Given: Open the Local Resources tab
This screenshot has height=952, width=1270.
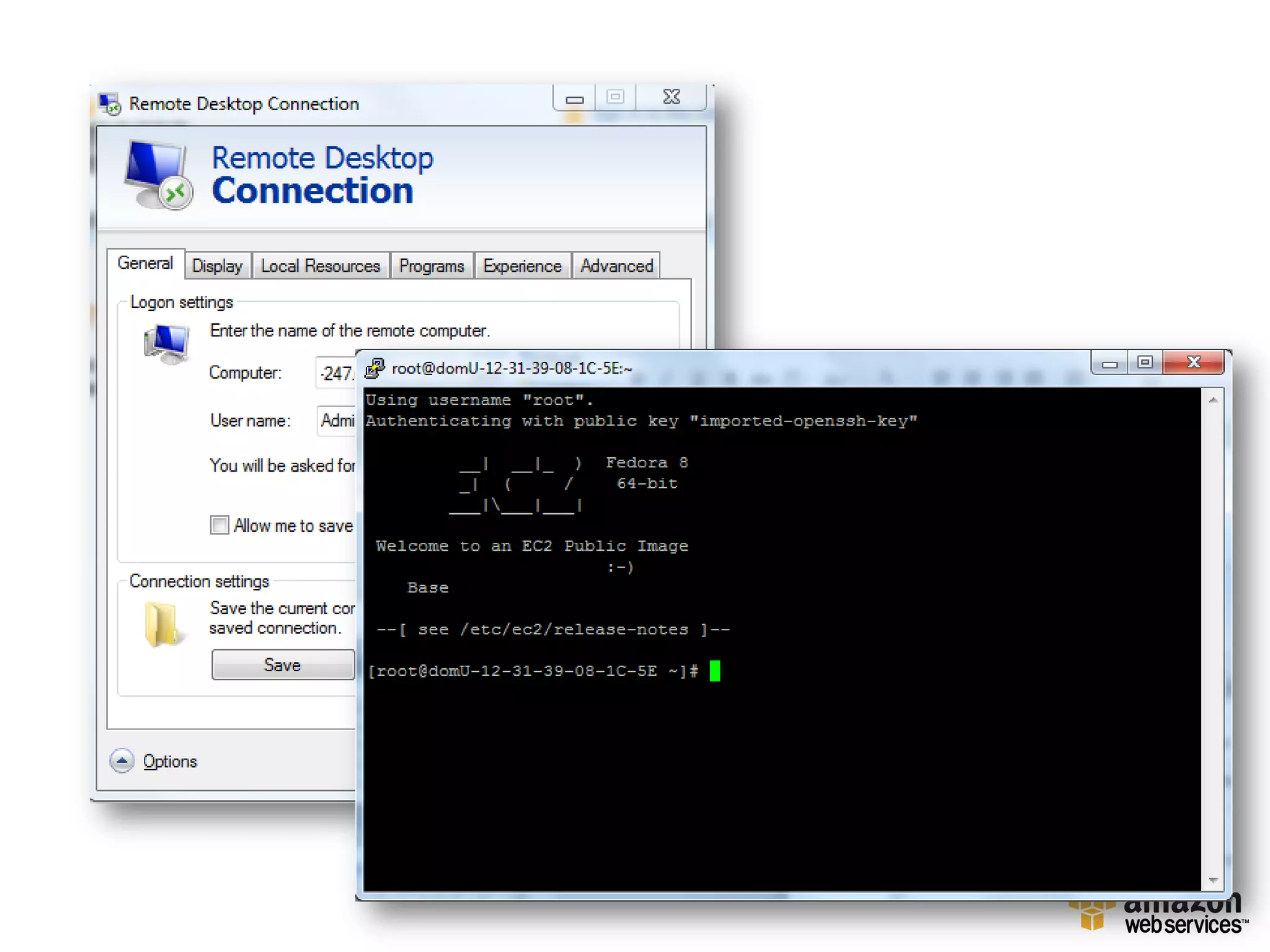Looking at the screenshot, I should click(320, 266).
